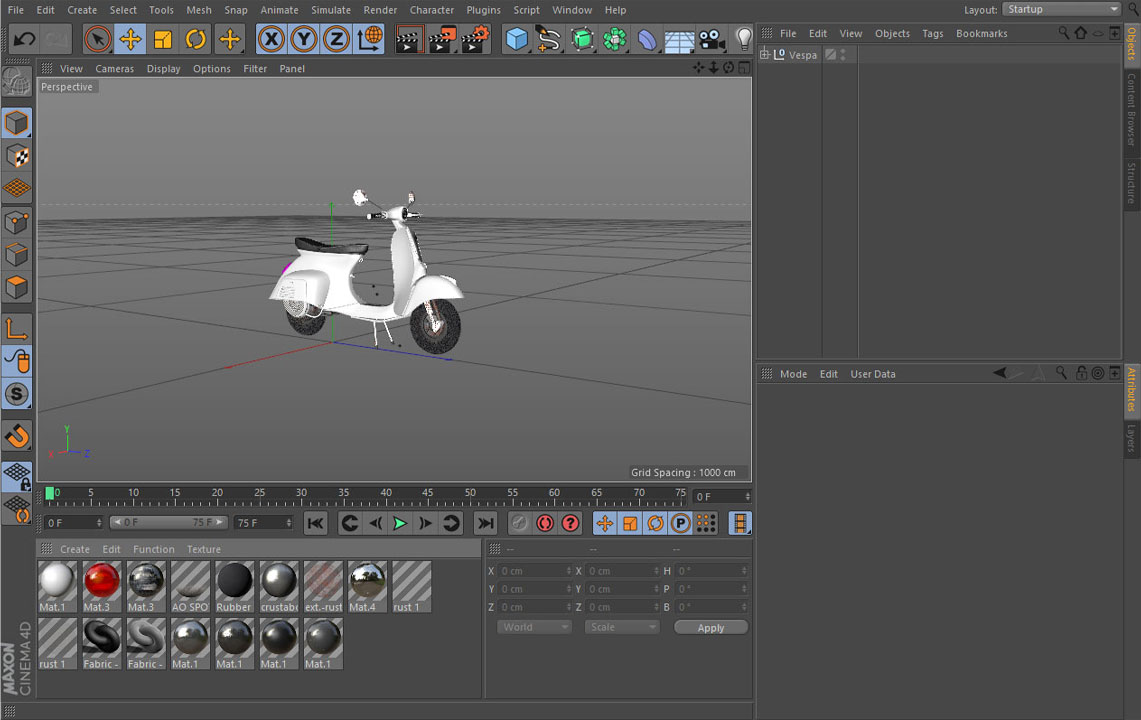Enable position keyframe recording
The width and height of the screenshot is (1141, 720).
[605, 522]
